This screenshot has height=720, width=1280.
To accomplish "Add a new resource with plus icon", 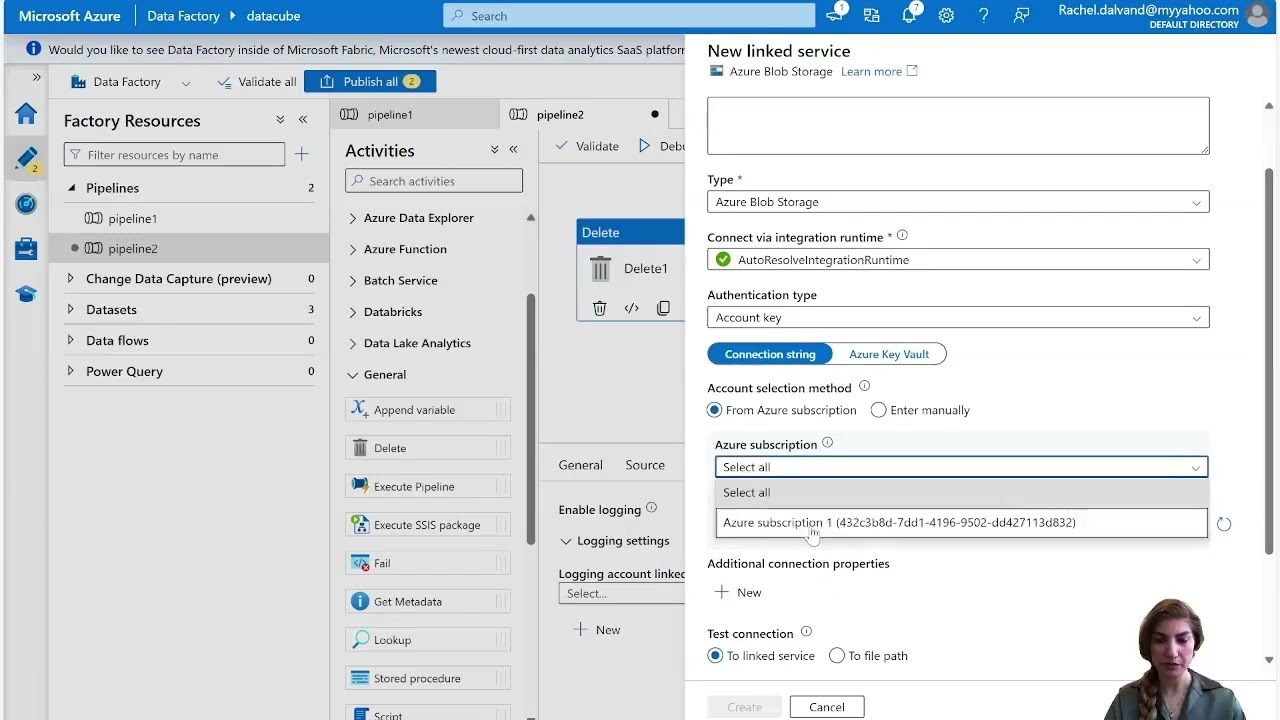I will tap(301, 154).
